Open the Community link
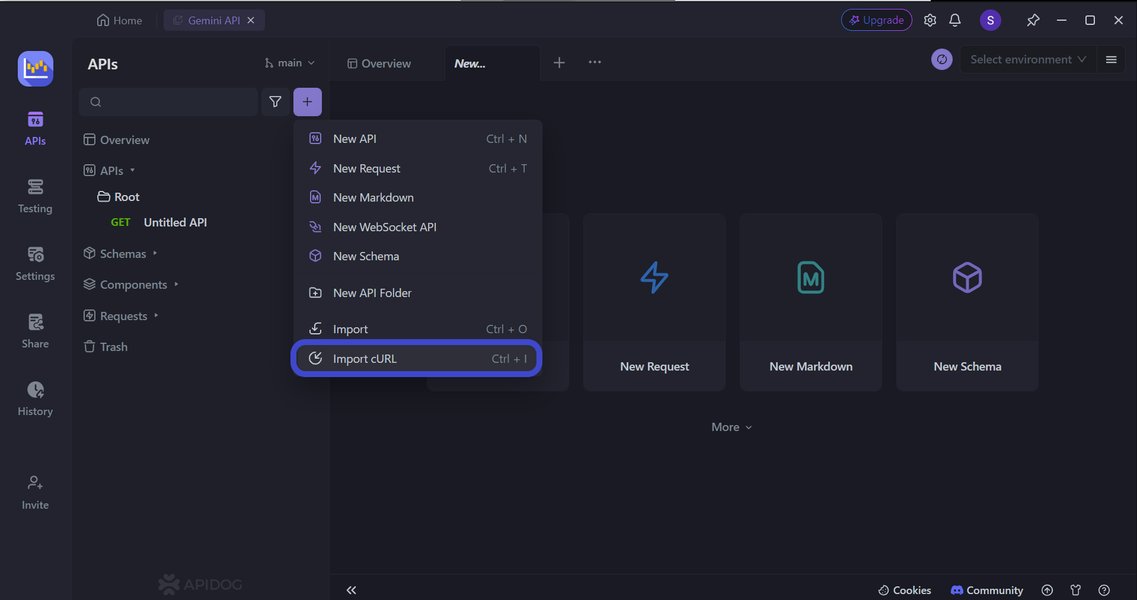 (x=986, y=590)
